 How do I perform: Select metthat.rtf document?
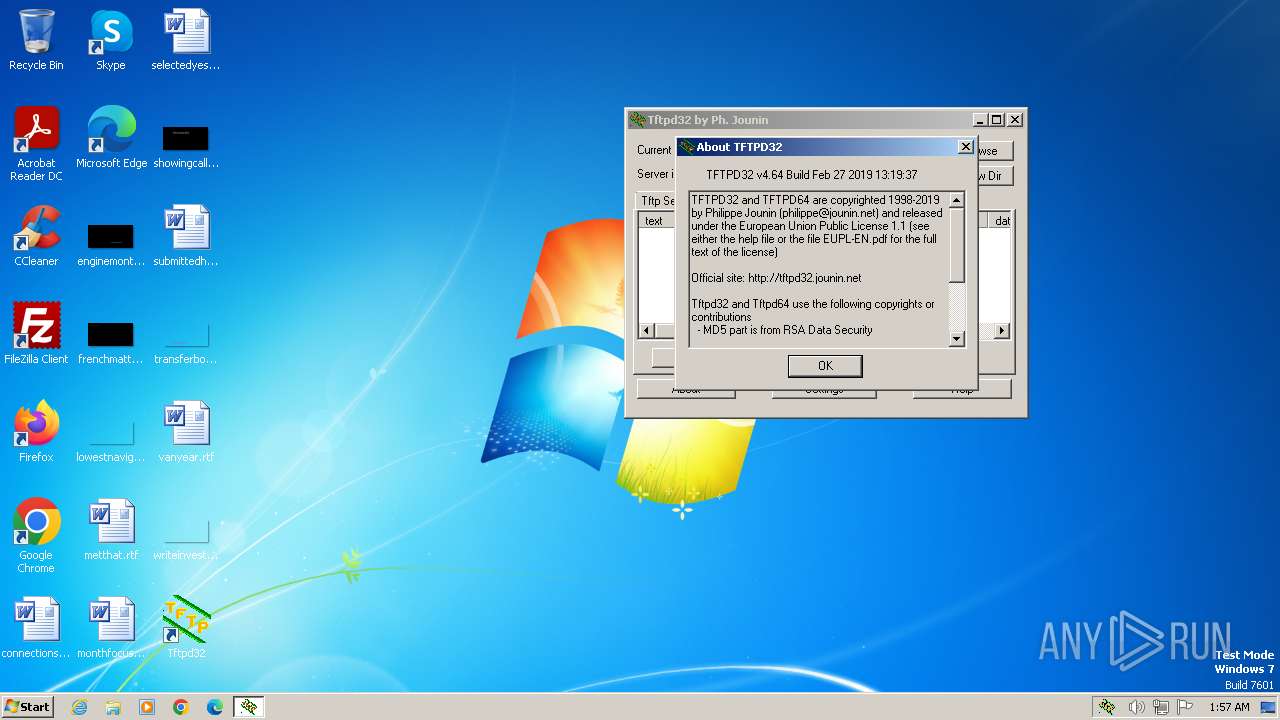[x=111, y=530]
